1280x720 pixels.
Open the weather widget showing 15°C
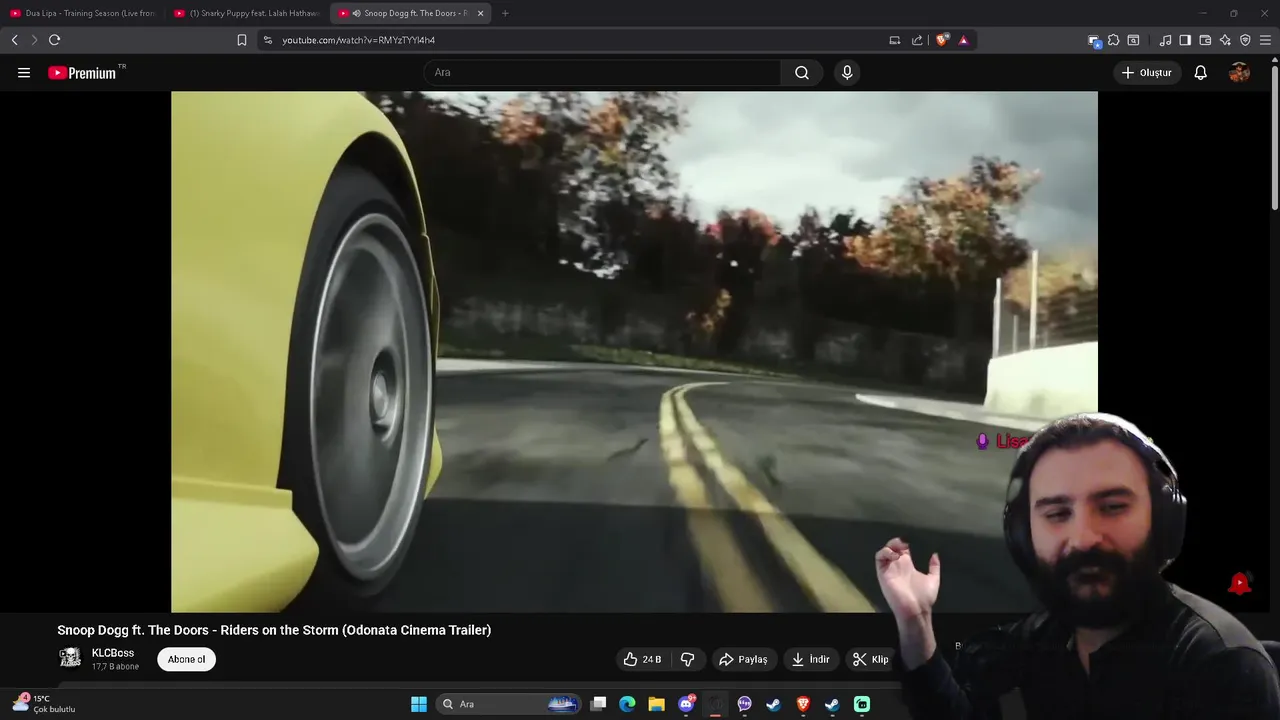(x=44, y=704)
